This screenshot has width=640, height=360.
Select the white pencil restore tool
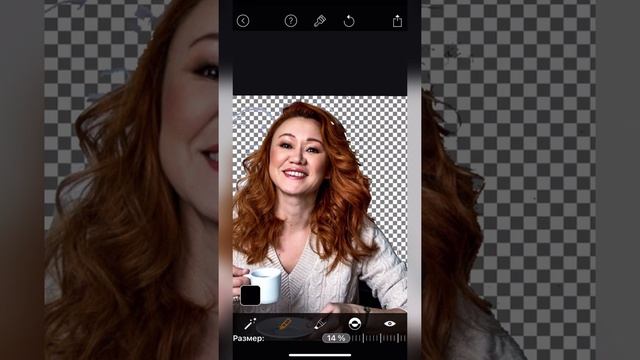[x=320, y=324]
